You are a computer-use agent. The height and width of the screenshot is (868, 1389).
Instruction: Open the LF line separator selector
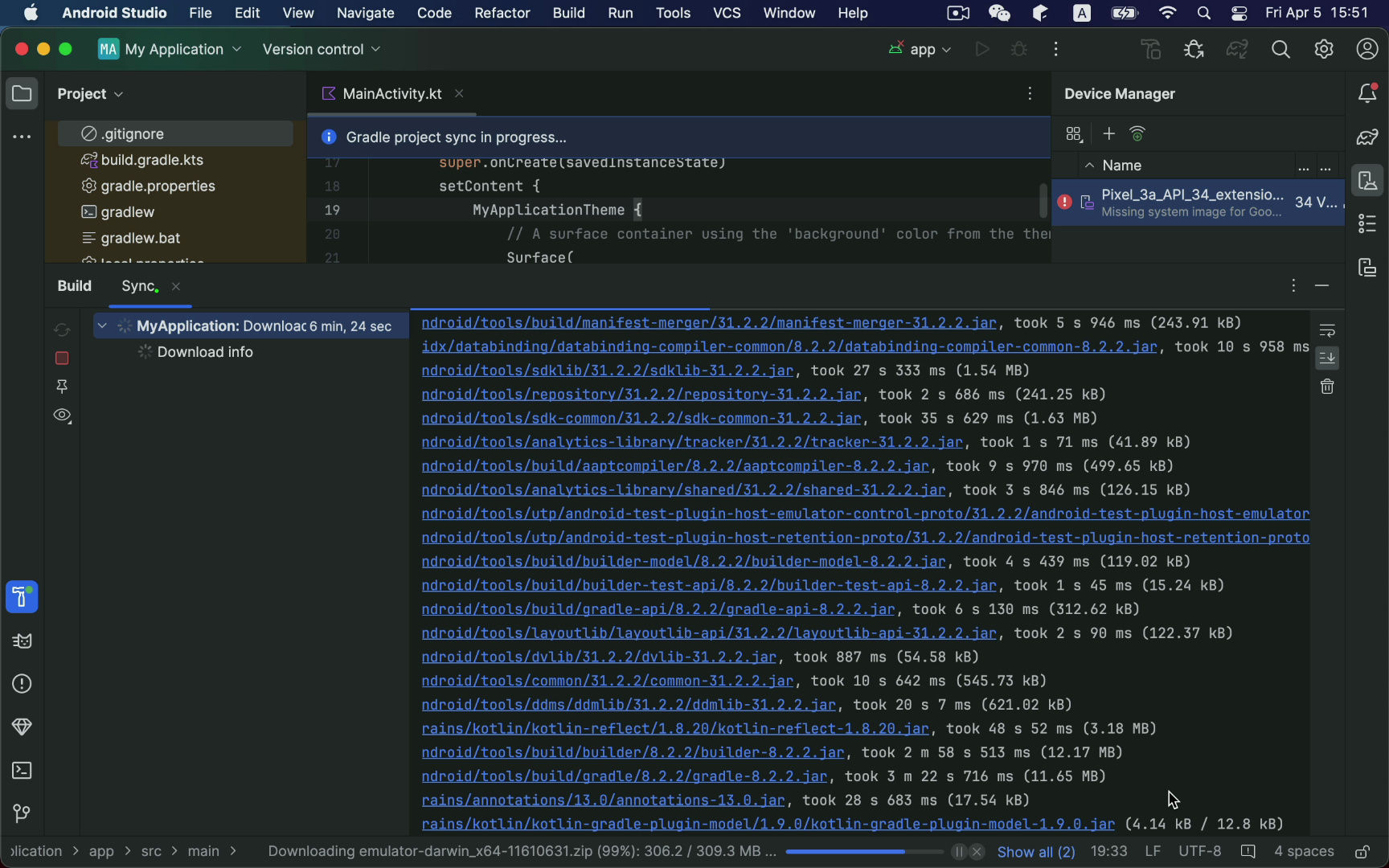coord(1153,852)
